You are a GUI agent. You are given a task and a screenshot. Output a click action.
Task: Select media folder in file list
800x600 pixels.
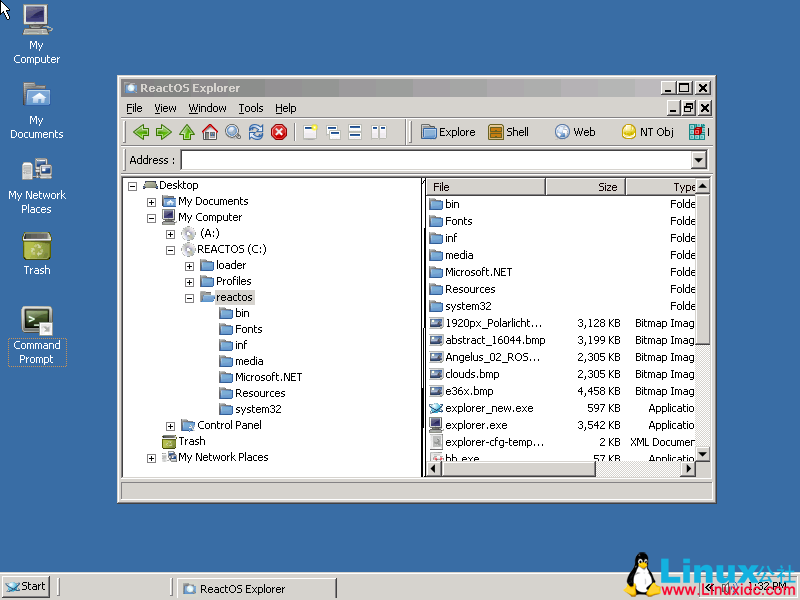coord(452,255)
